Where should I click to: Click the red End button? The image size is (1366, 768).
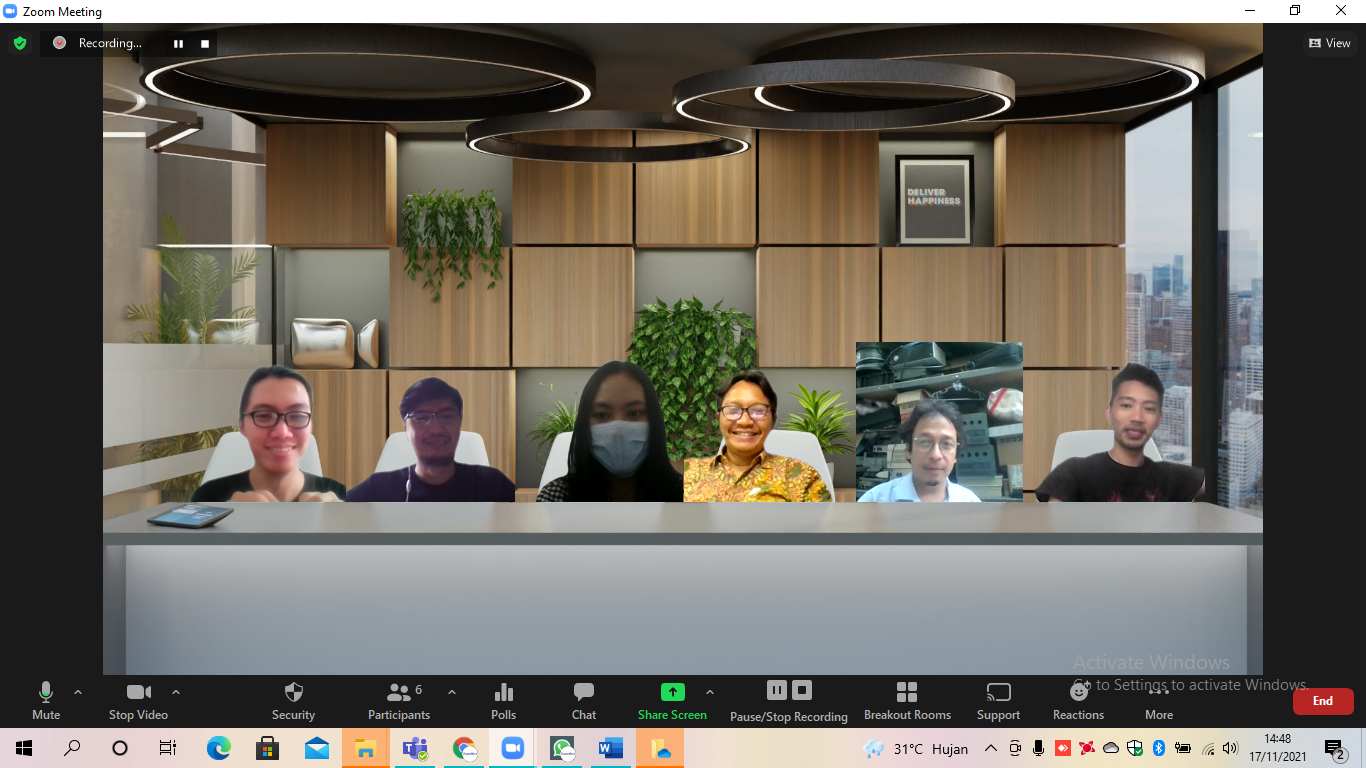1322,701
